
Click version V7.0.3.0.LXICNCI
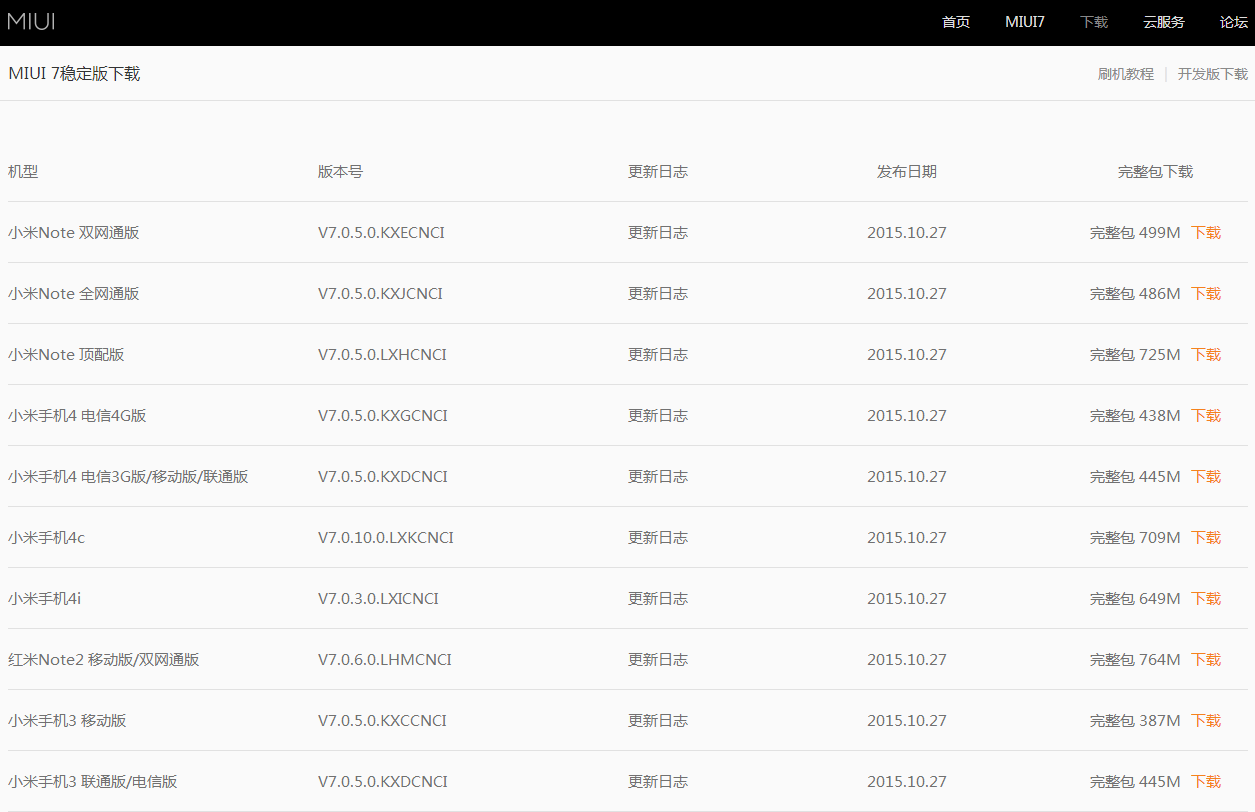378,599
